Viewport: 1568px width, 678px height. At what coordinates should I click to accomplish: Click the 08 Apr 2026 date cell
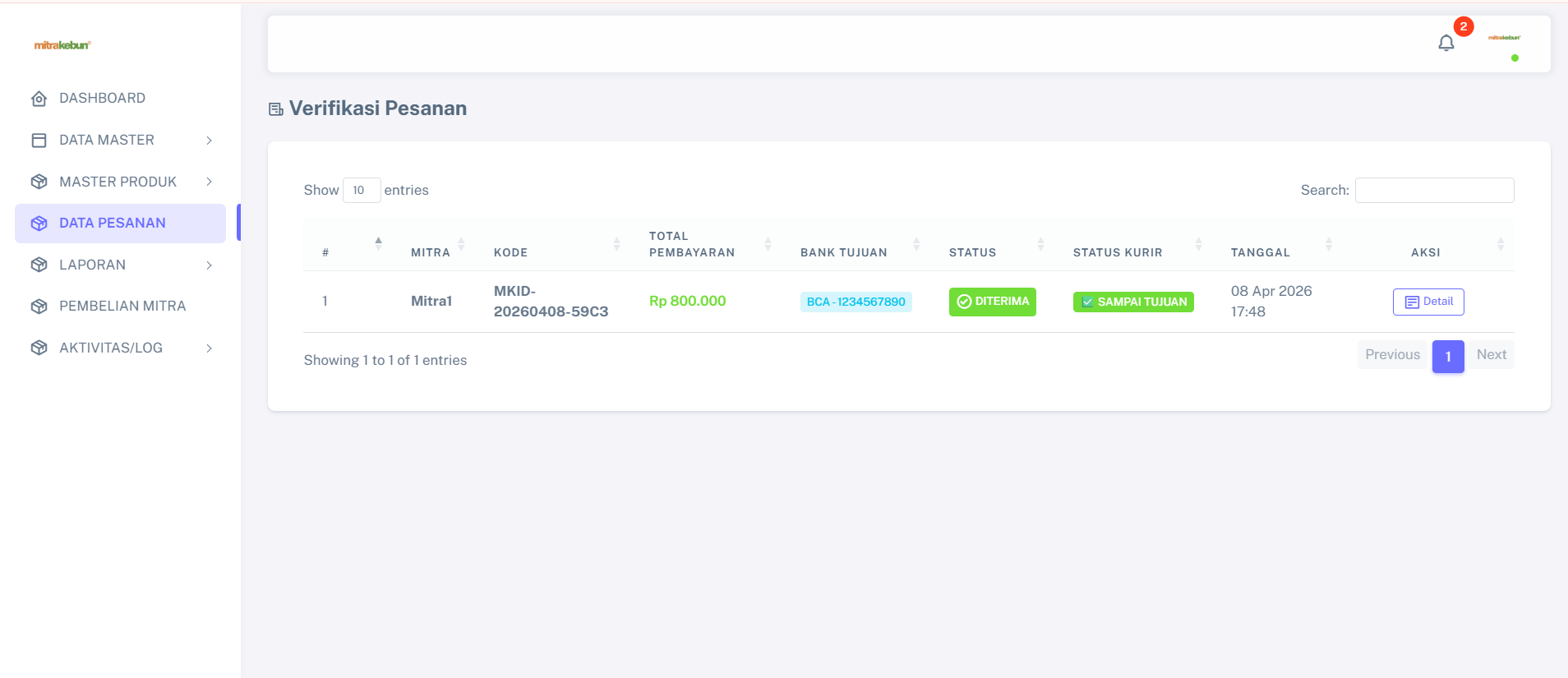[1271, 302]
